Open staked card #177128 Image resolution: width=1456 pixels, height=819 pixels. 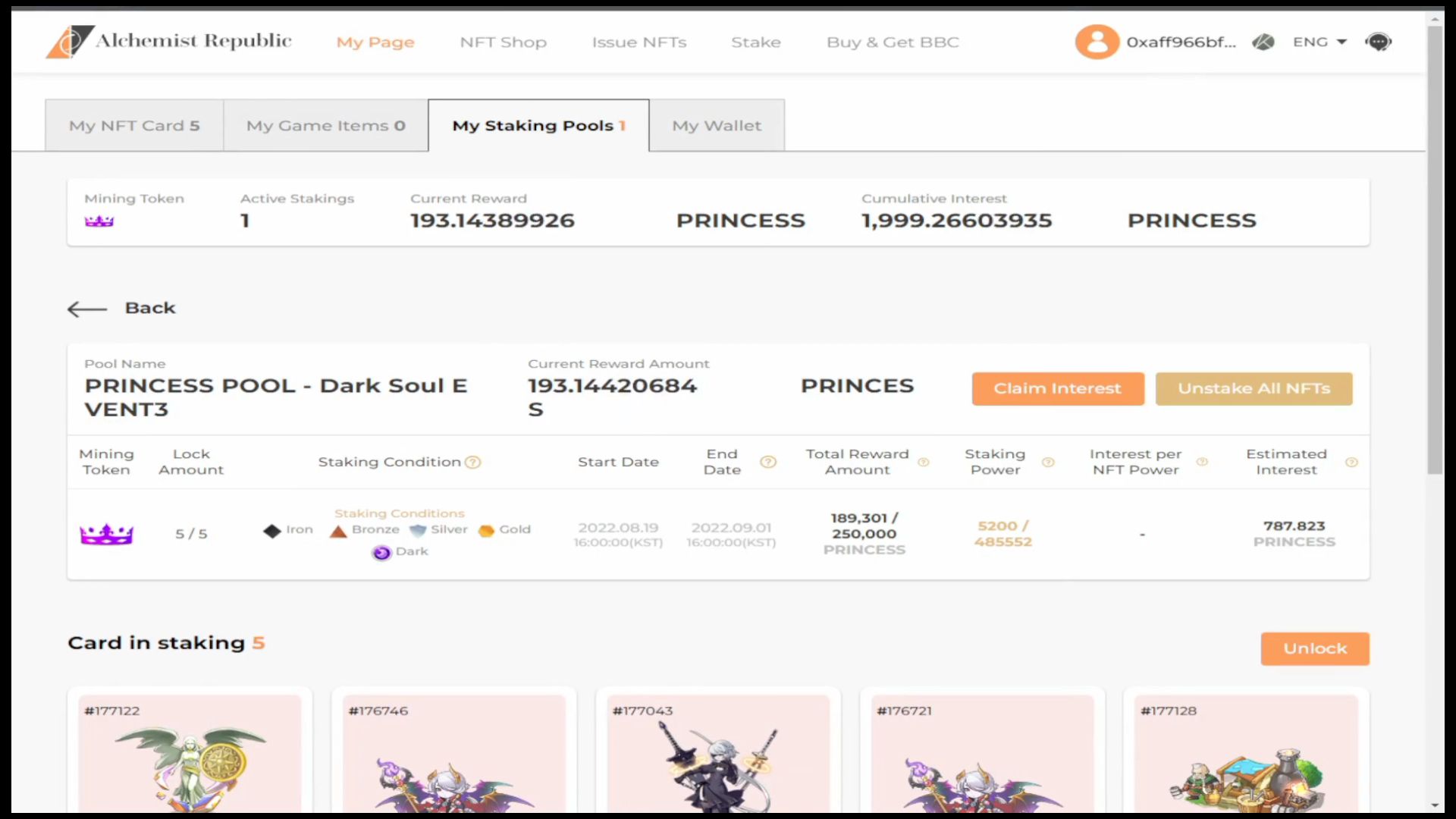[1246, 751]
